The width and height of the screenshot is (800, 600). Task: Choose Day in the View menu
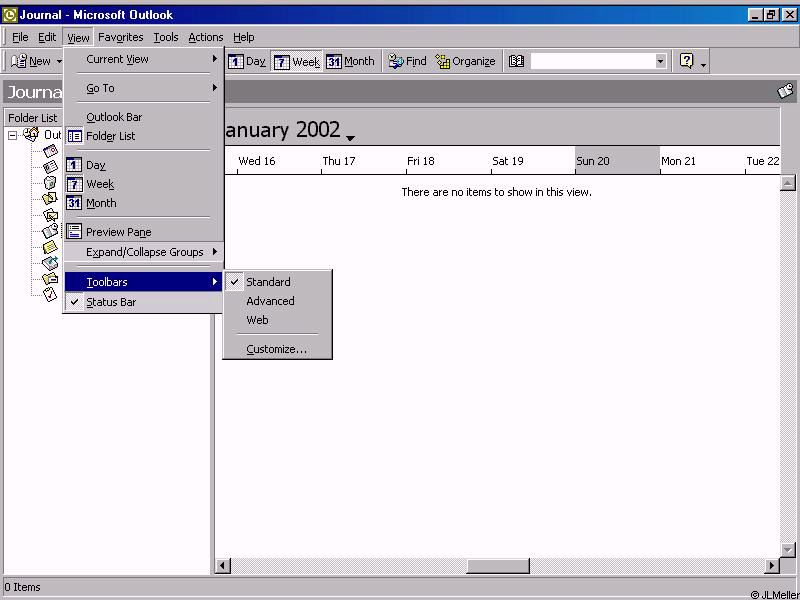pyautogui.click(x=144, y=165)
